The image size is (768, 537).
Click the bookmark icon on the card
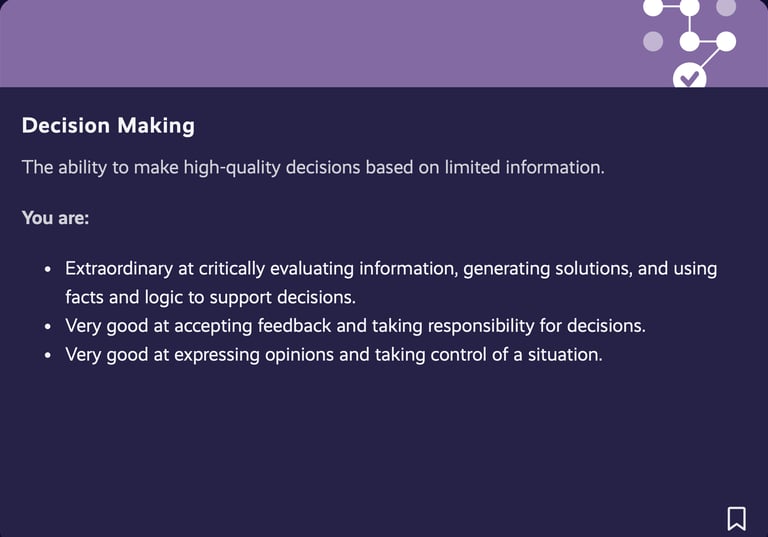click(736, 518)
